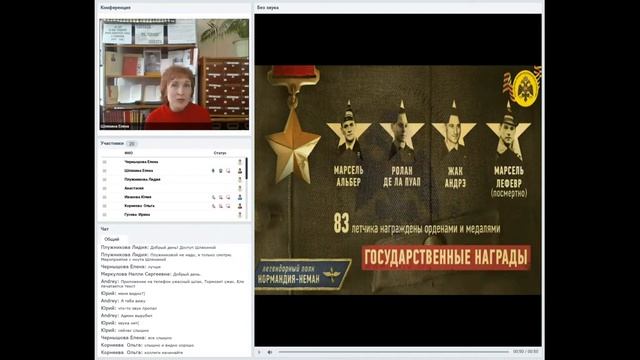Image resolution: width=640 pixels, height=360 pixels.
Task: Click the small marker left of Гусева Ирина
Action: [x=104, y=215]
